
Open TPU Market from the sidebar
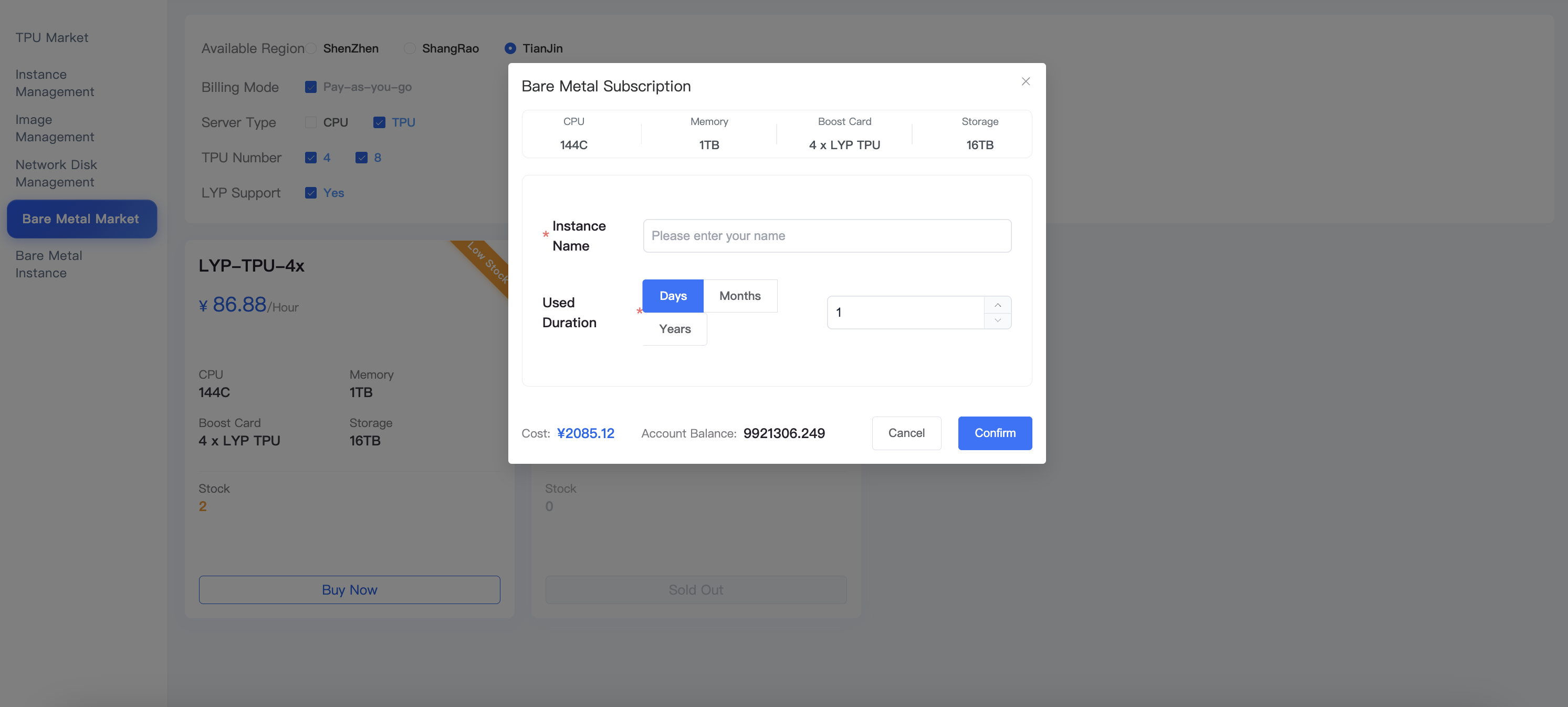(x=52, y=37)
